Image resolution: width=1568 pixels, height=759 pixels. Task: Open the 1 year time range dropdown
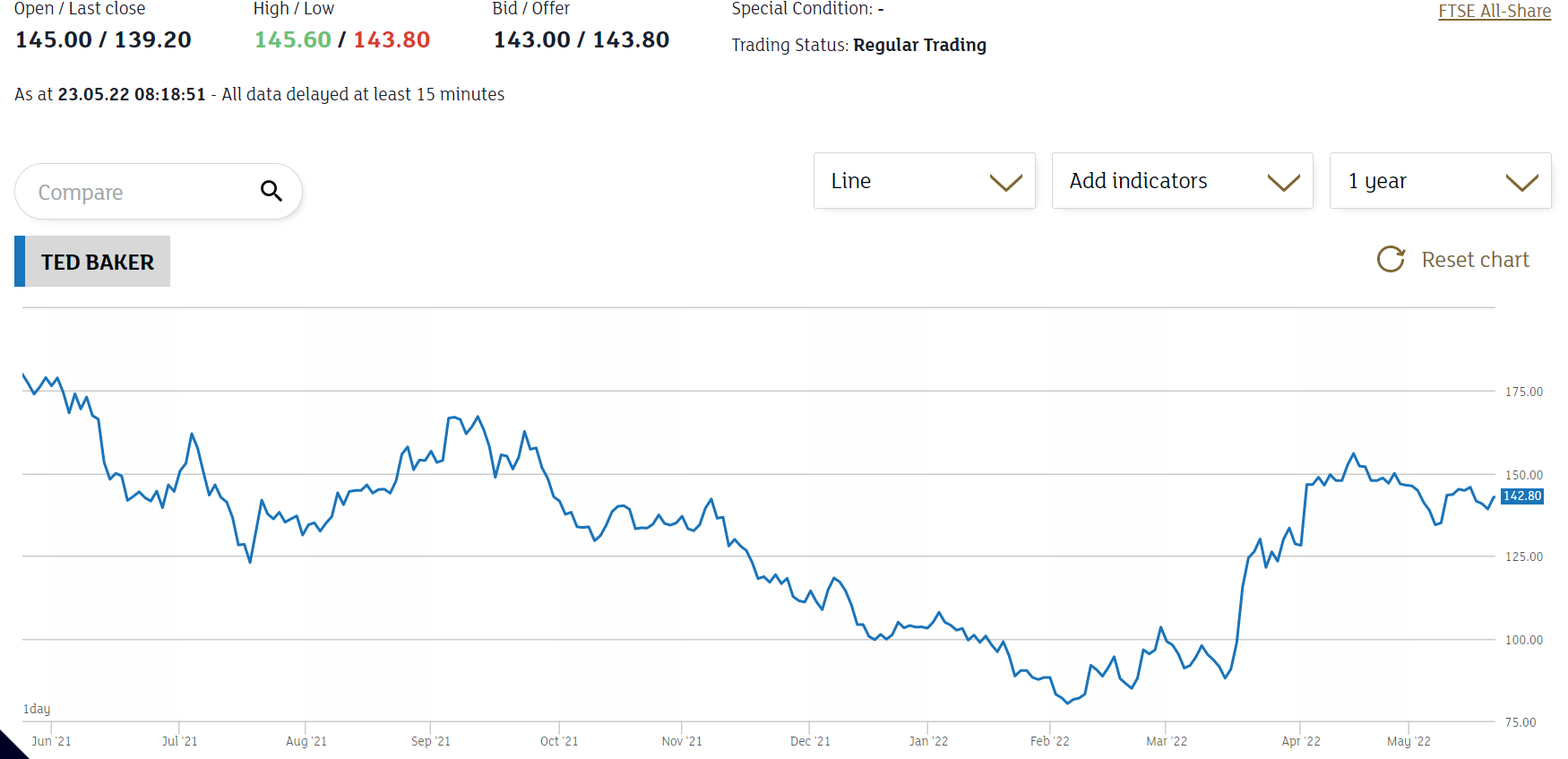tap(1440, 181)
